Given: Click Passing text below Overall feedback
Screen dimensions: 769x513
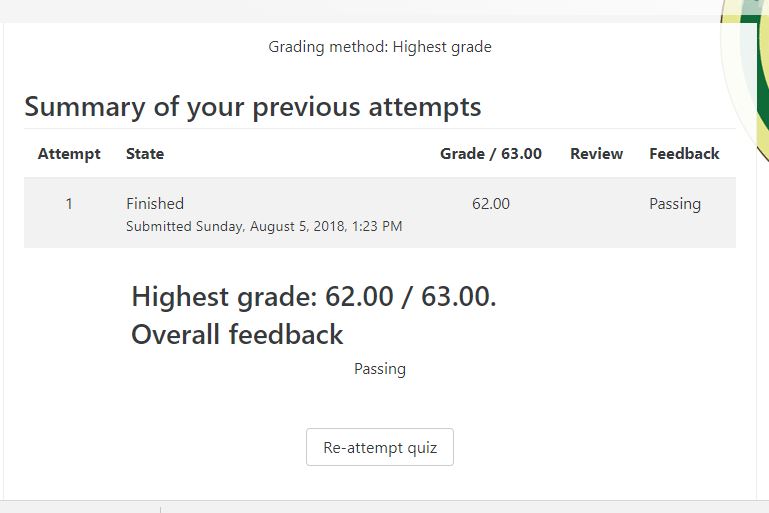Looking at the screenshot, I should [380, 369].
